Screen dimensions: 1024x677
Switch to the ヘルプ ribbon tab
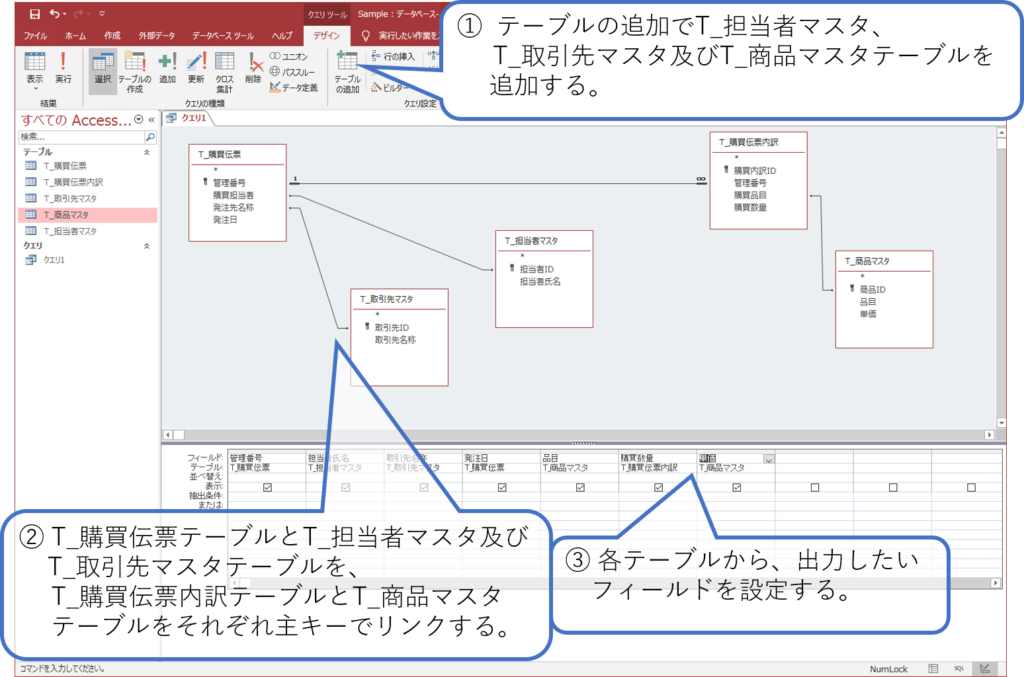point(282,36)
